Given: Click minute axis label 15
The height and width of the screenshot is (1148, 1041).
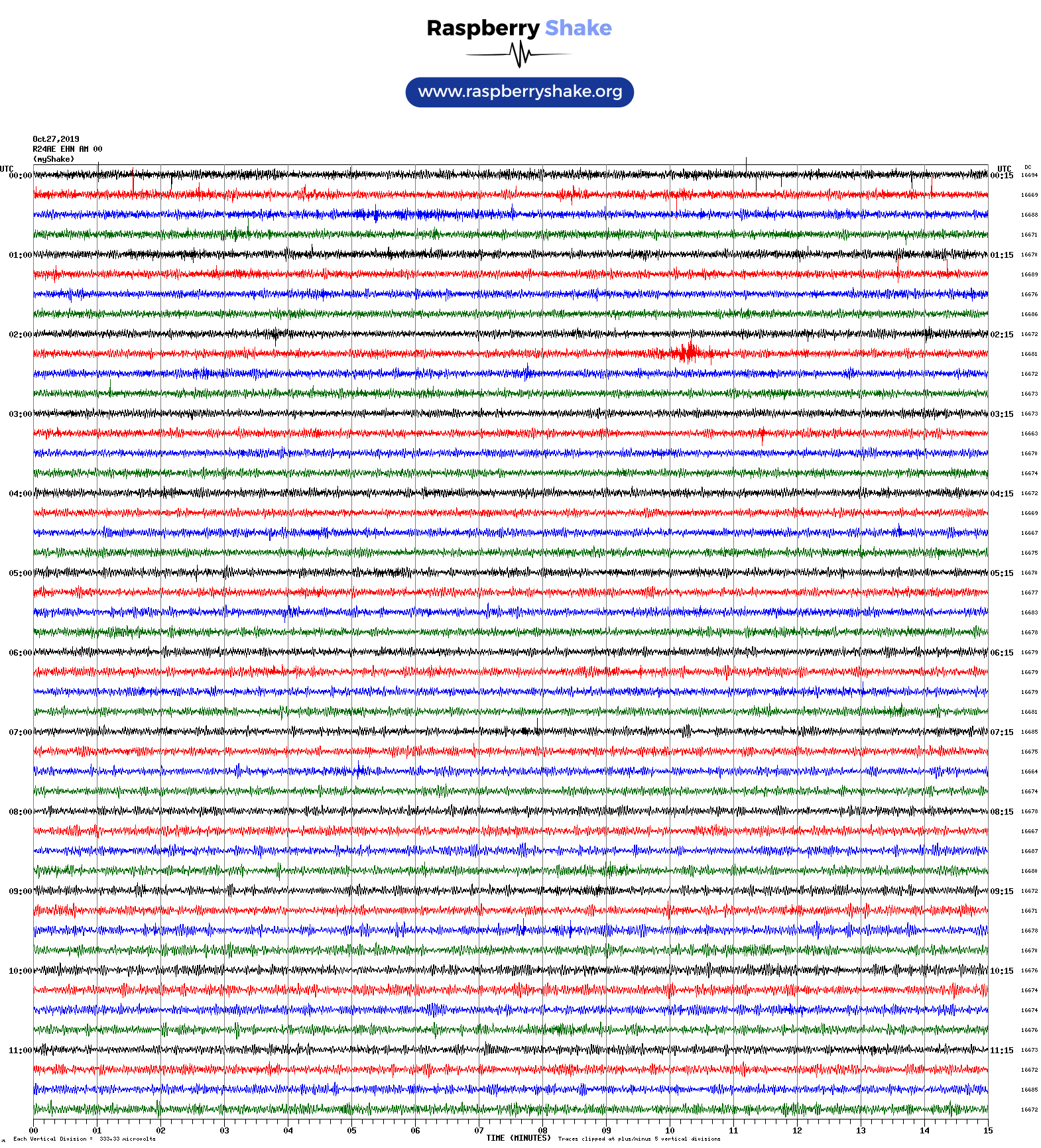Looking at the screenshot, I should (x=988, y=1131).
